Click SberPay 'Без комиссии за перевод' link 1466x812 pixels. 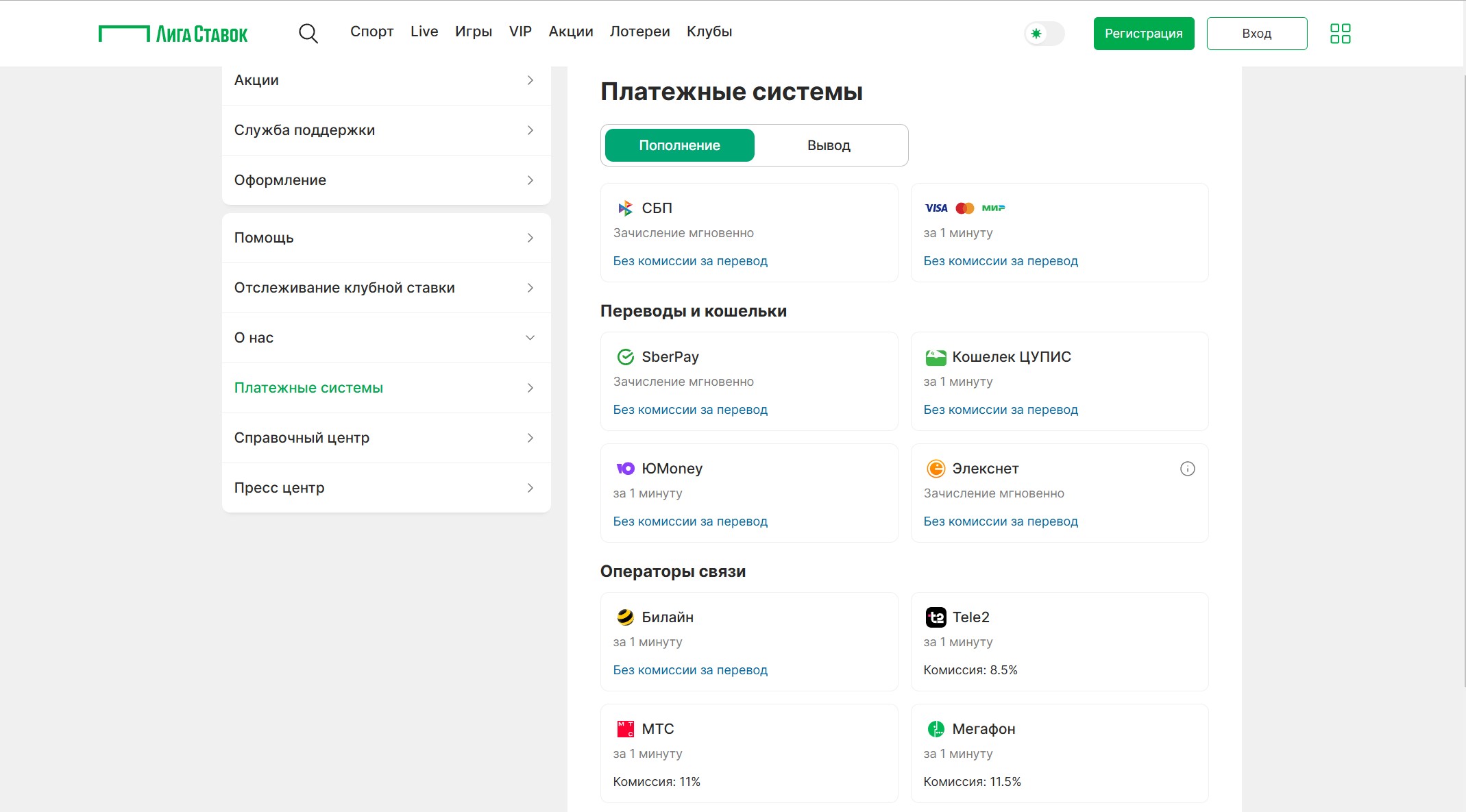click(690, 410)
